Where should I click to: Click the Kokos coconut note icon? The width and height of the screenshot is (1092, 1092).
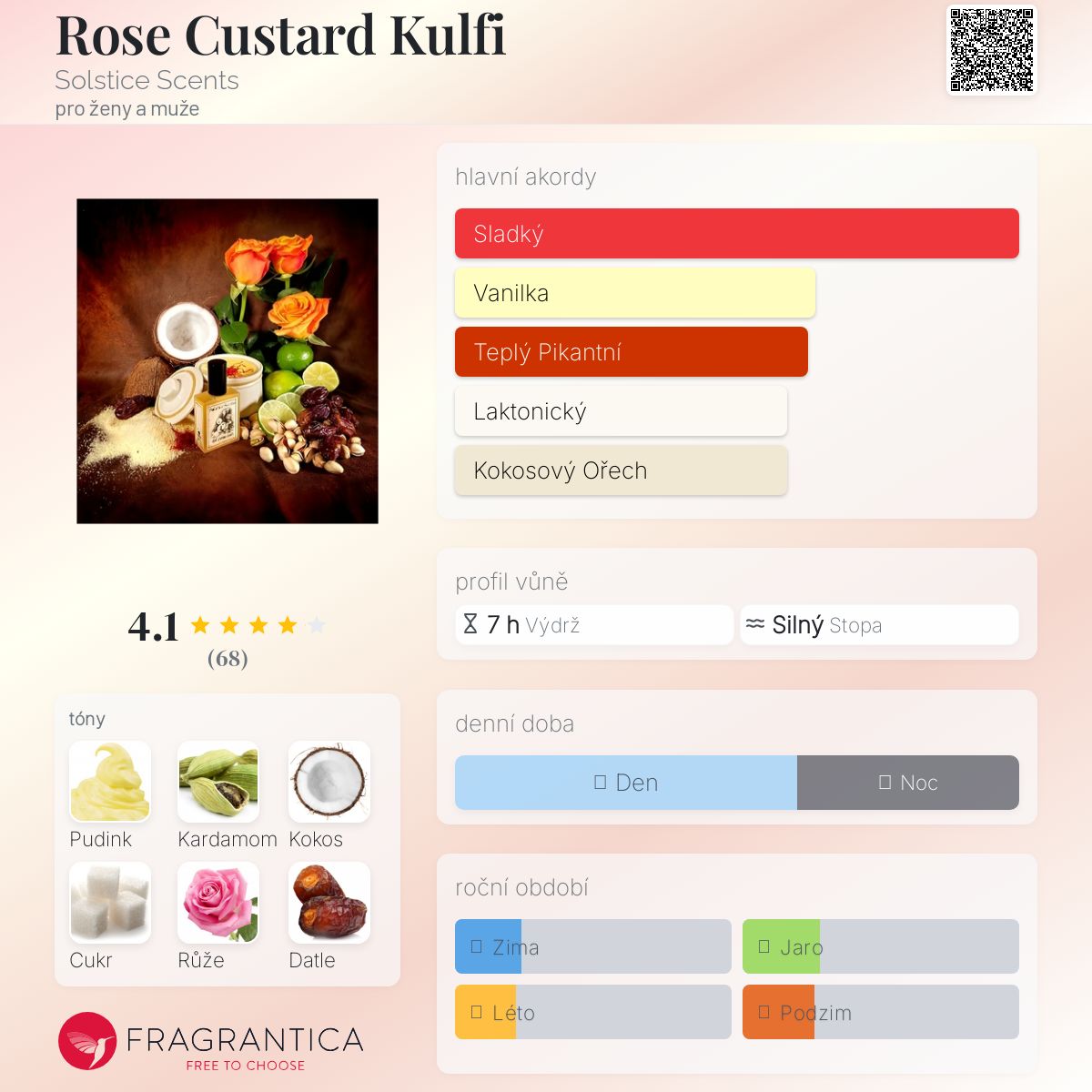(329, 782)
